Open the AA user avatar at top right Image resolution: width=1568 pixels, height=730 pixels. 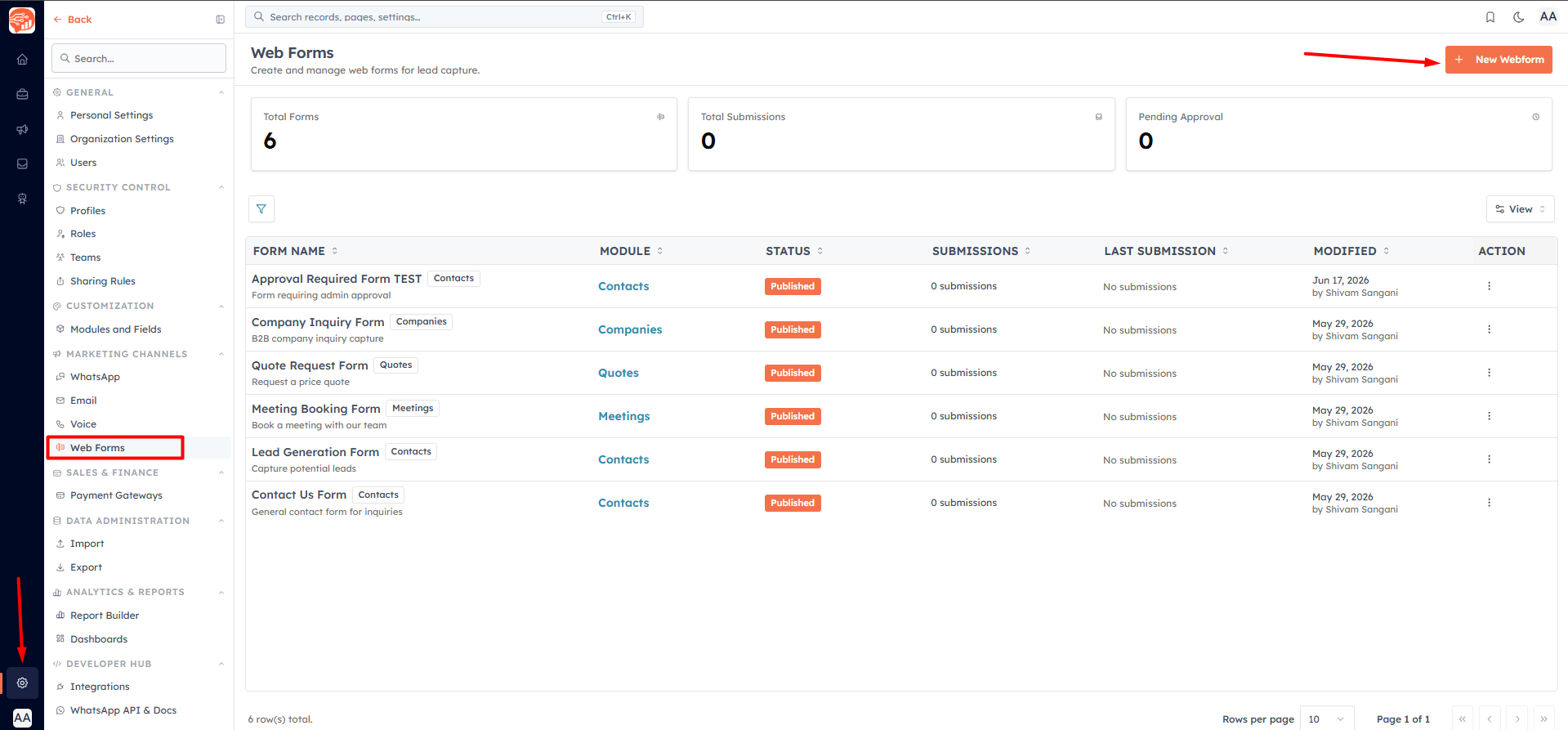(x=1548, y=16)
